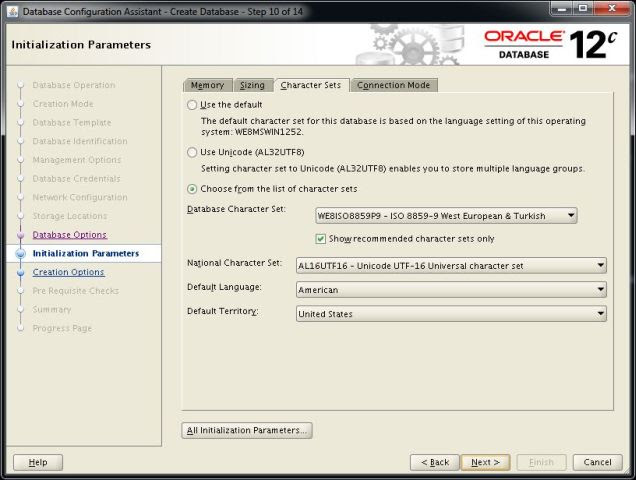Image resolution: width=636 pixels, height=480 pixels.
Task: Open the Default Language dropdown
Action: point(451,290)
